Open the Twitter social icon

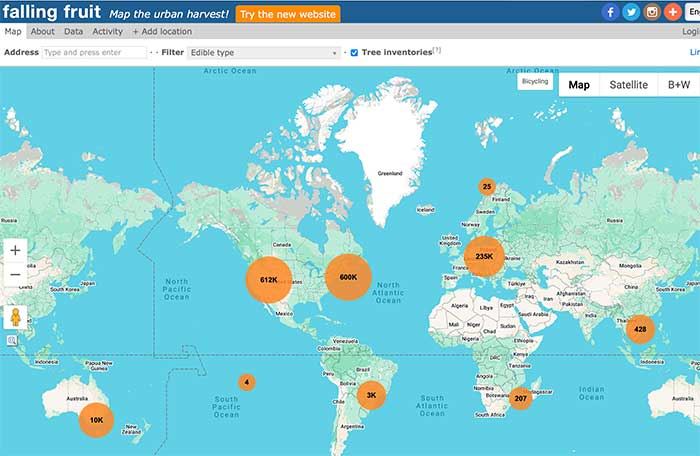coord(631,12)
